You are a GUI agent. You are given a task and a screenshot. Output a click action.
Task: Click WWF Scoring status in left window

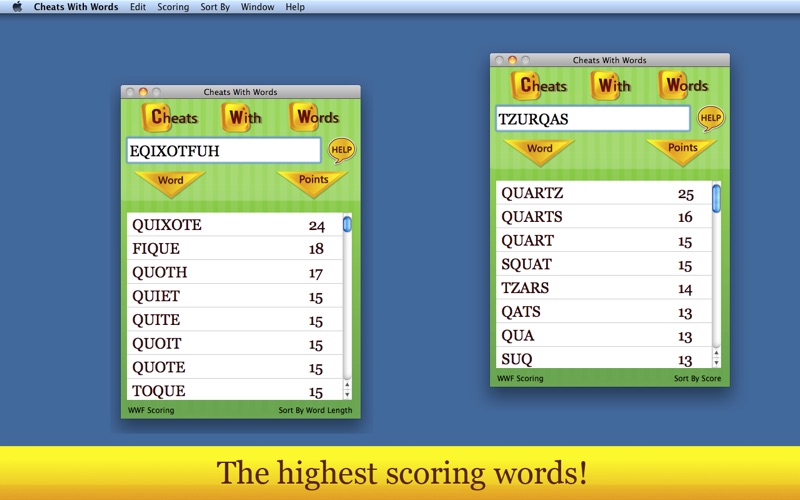151,410
